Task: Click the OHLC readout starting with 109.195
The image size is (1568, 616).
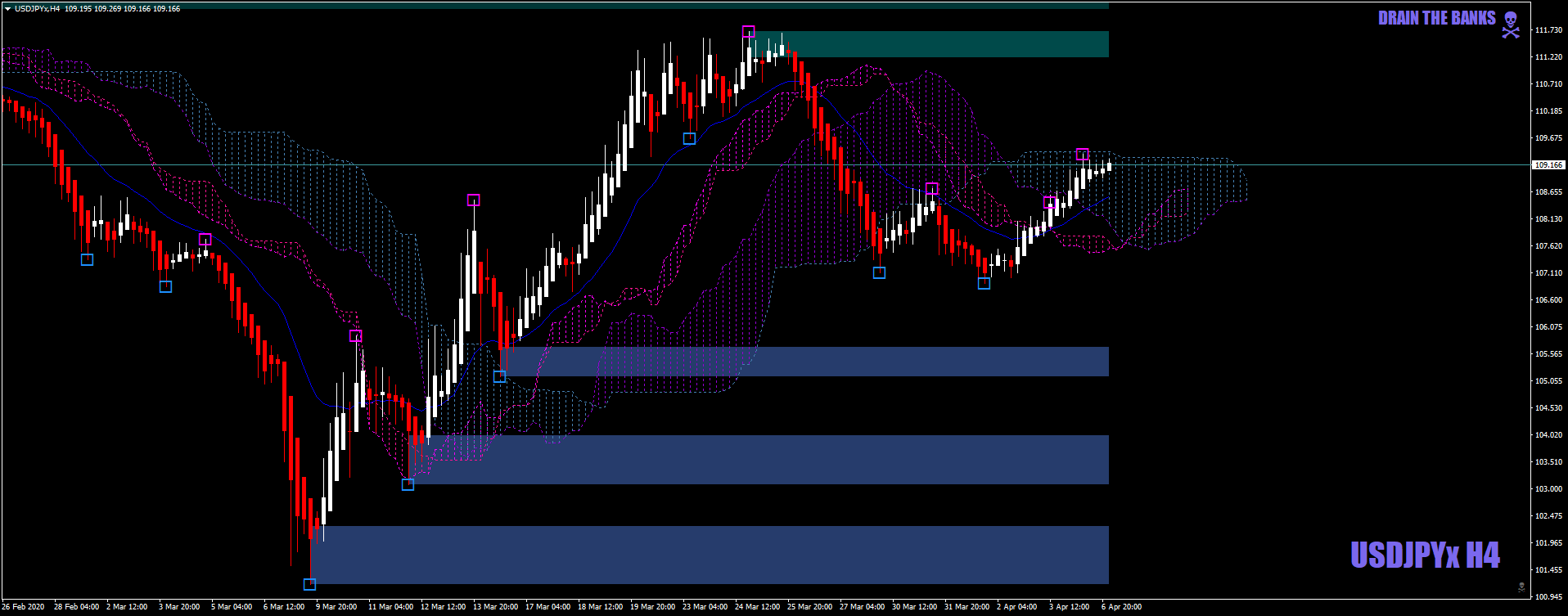Action: (x=122, y=9)
